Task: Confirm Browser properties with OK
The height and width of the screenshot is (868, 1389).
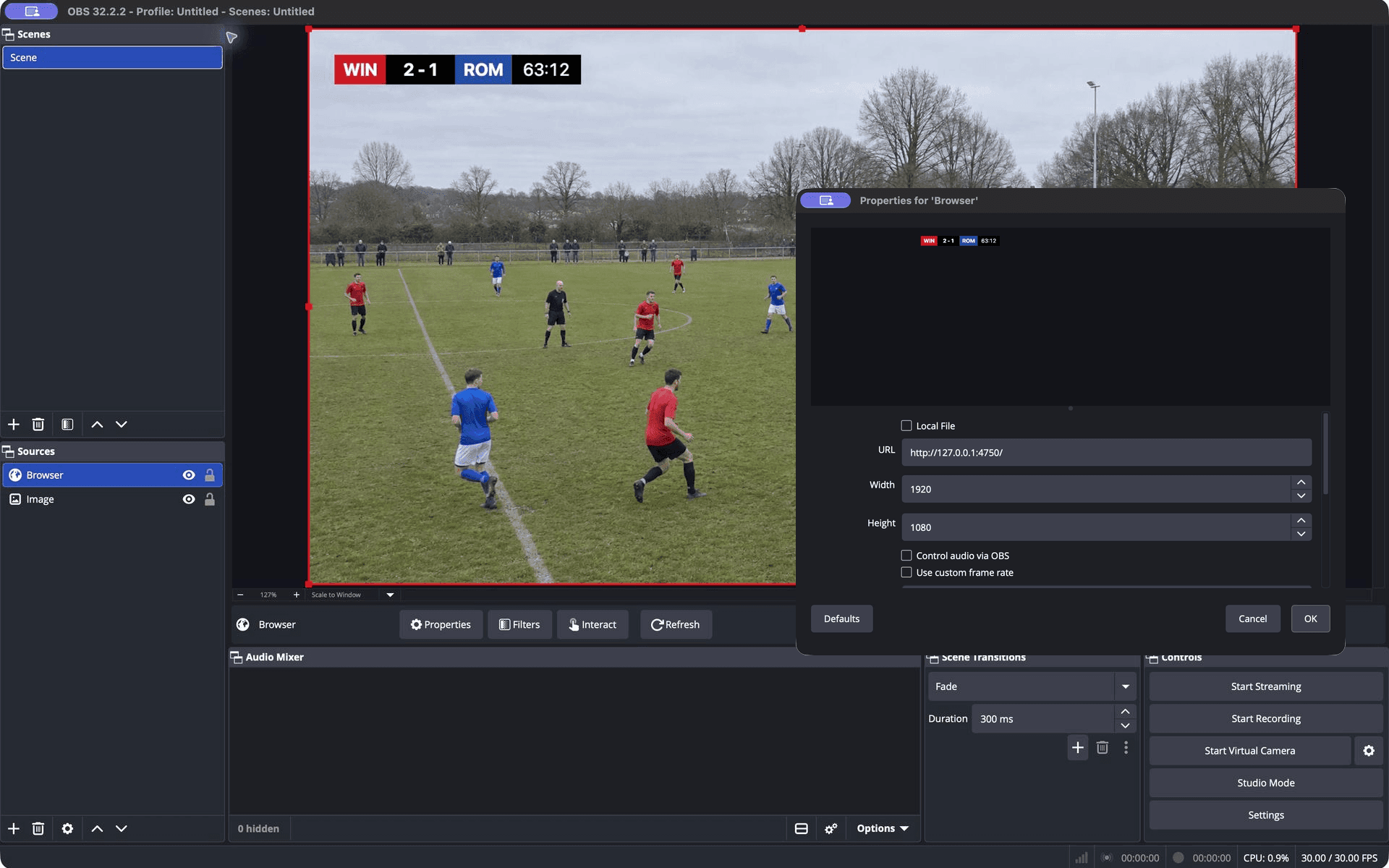Action: coord(1310,618)
